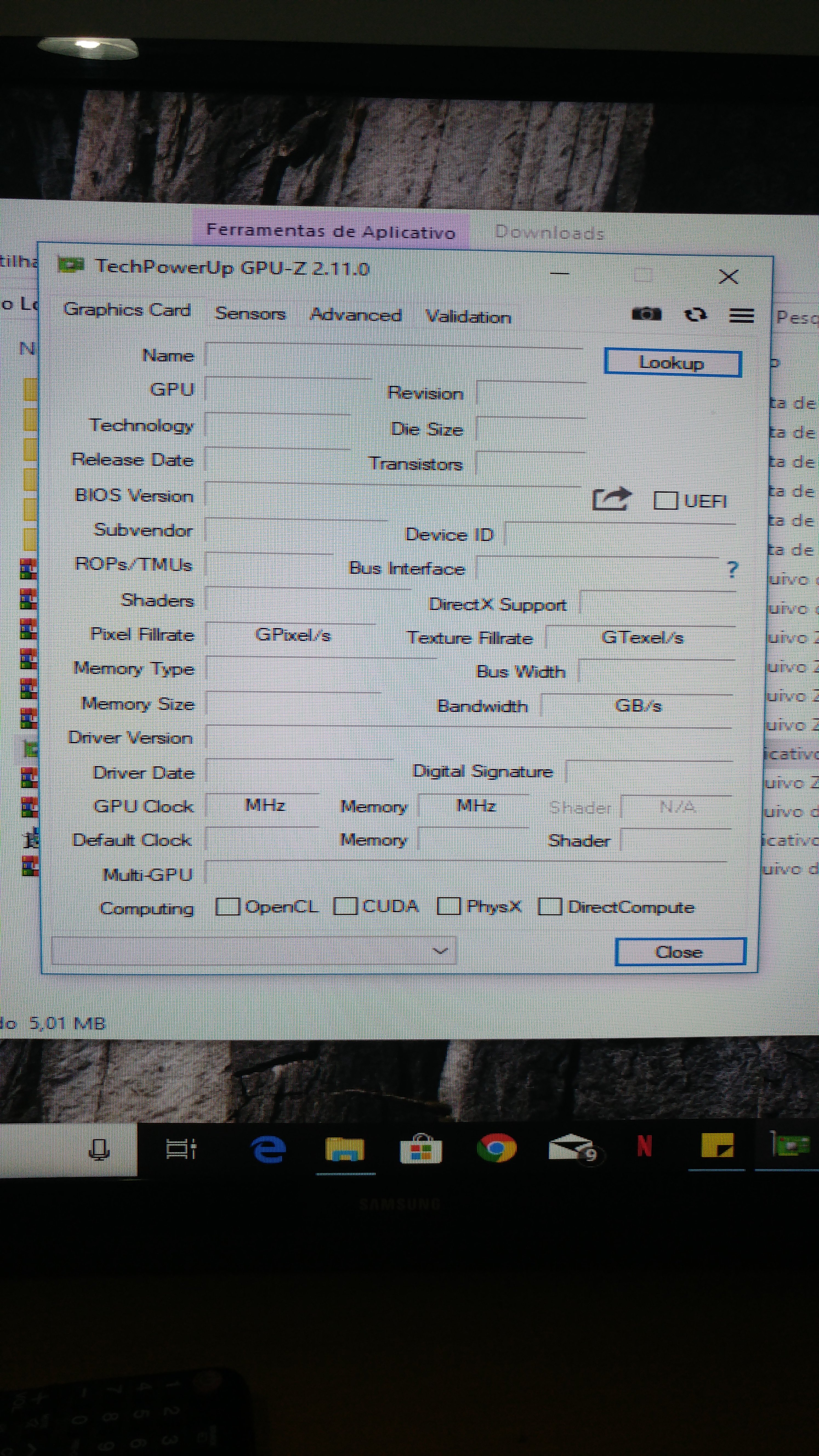
Task: Select the Graphics Card tab
Action: [127, 310]
